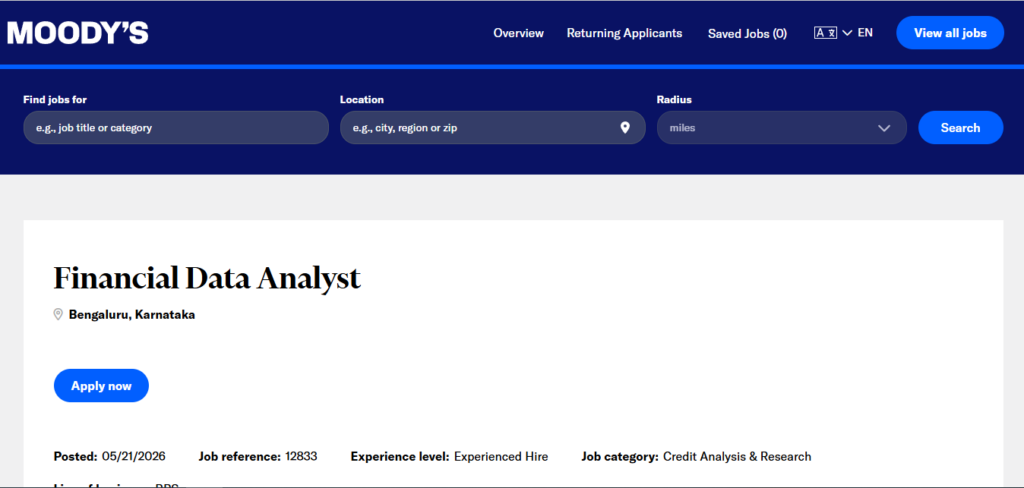Click the map pin beside Bengaluru, Karnataka
The width and height of the screenshot is (1024, 488).
click(58, 314)
